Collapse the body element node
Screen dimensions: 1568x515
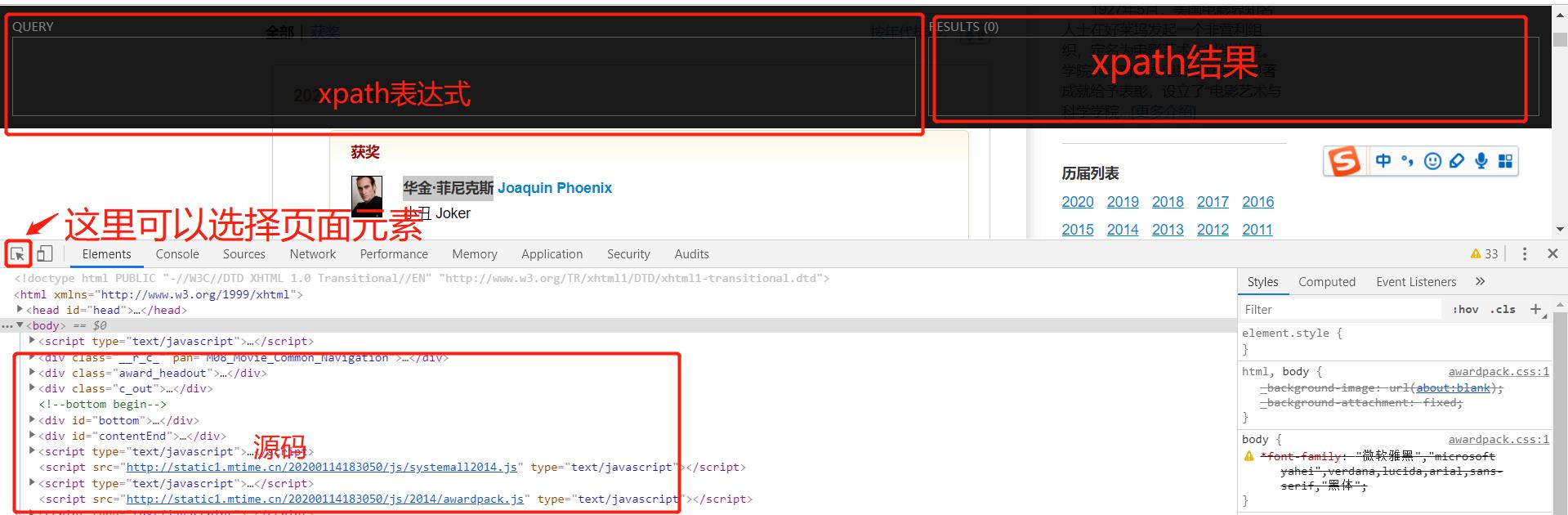pos(20,325)
